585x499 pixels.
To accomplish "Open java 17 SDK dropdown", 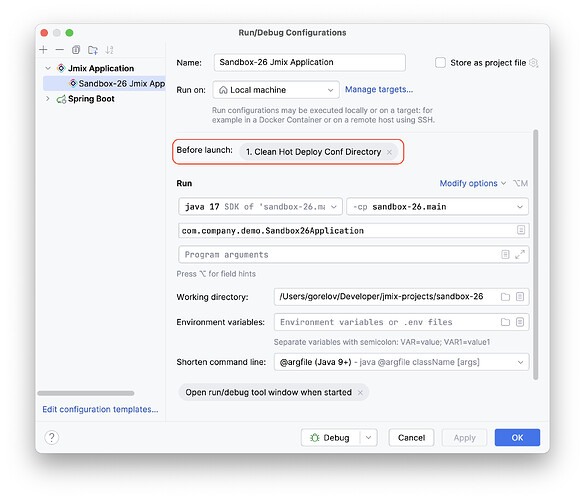I will click(260, 207).
